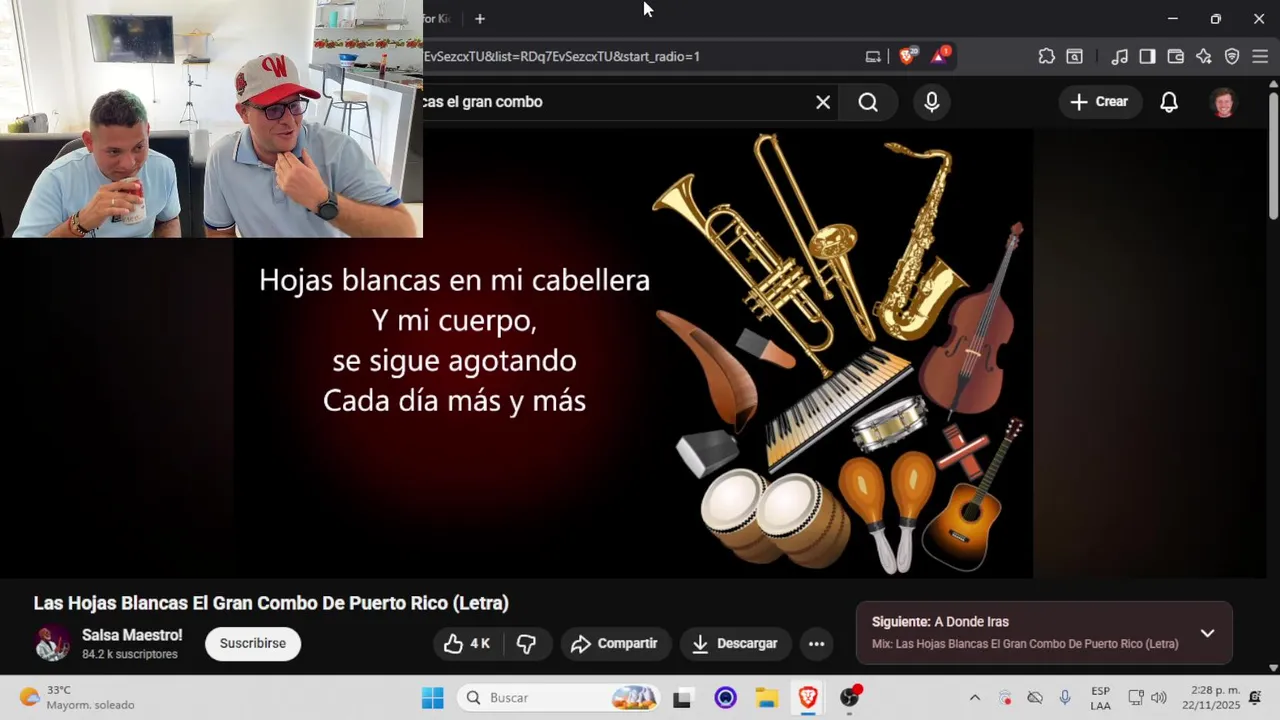1280x720 pixels.
Task: Open the browser hamburger main menu
Action: [x=1260, y=57]
